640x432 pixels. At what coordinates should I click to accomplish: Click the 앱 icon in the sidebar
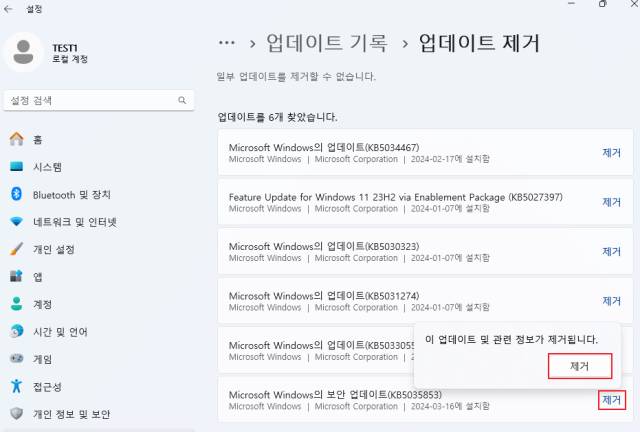point(16,276)
